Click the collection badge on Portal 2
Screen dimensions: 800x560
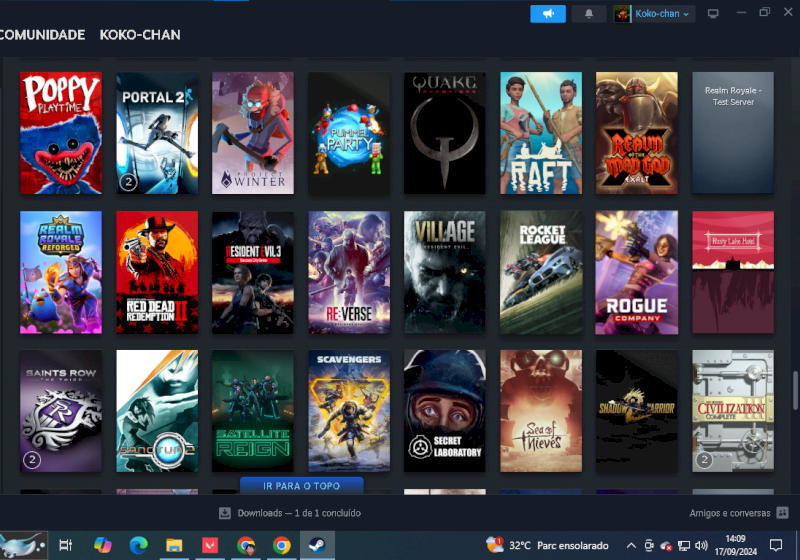pos(129,182)
